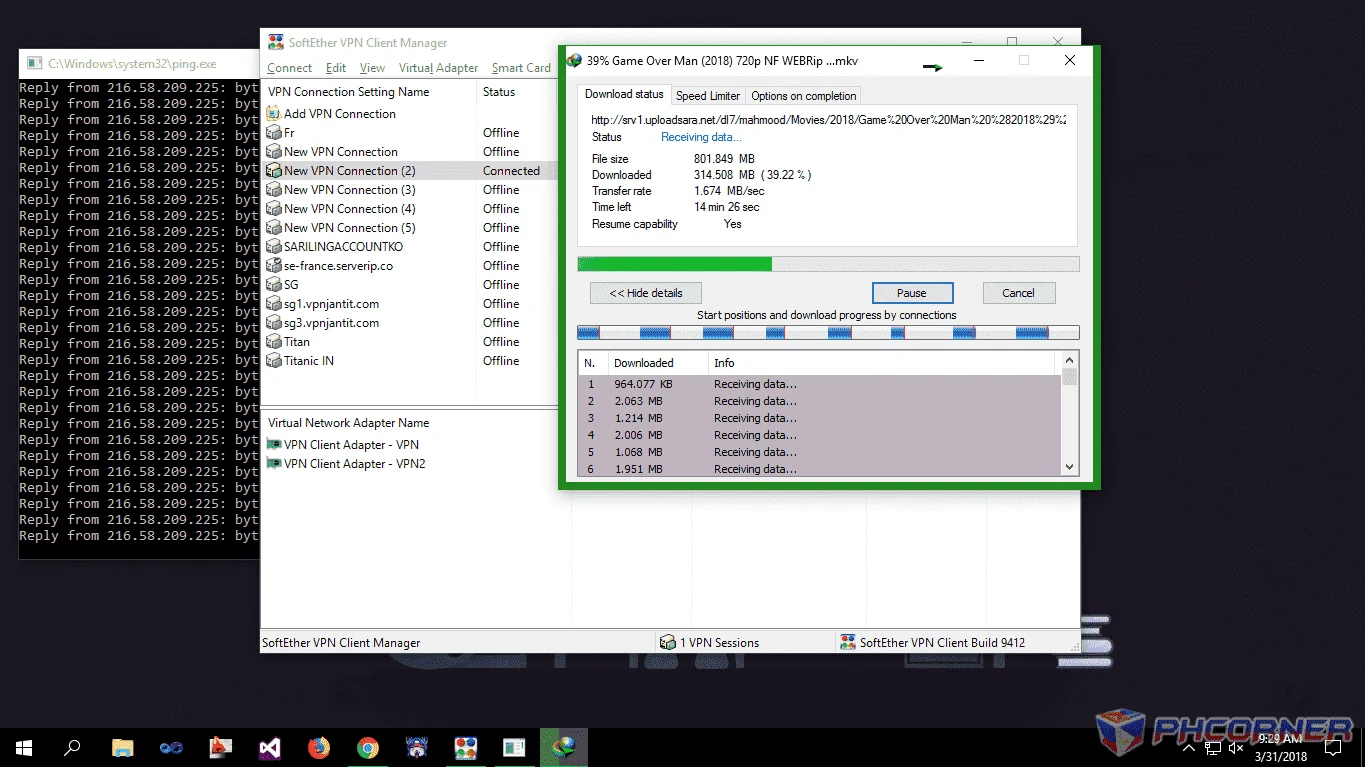The width and height of the screenshot is (1365, 767).
Task: Click the Downloaded column header
Action: 657,363
